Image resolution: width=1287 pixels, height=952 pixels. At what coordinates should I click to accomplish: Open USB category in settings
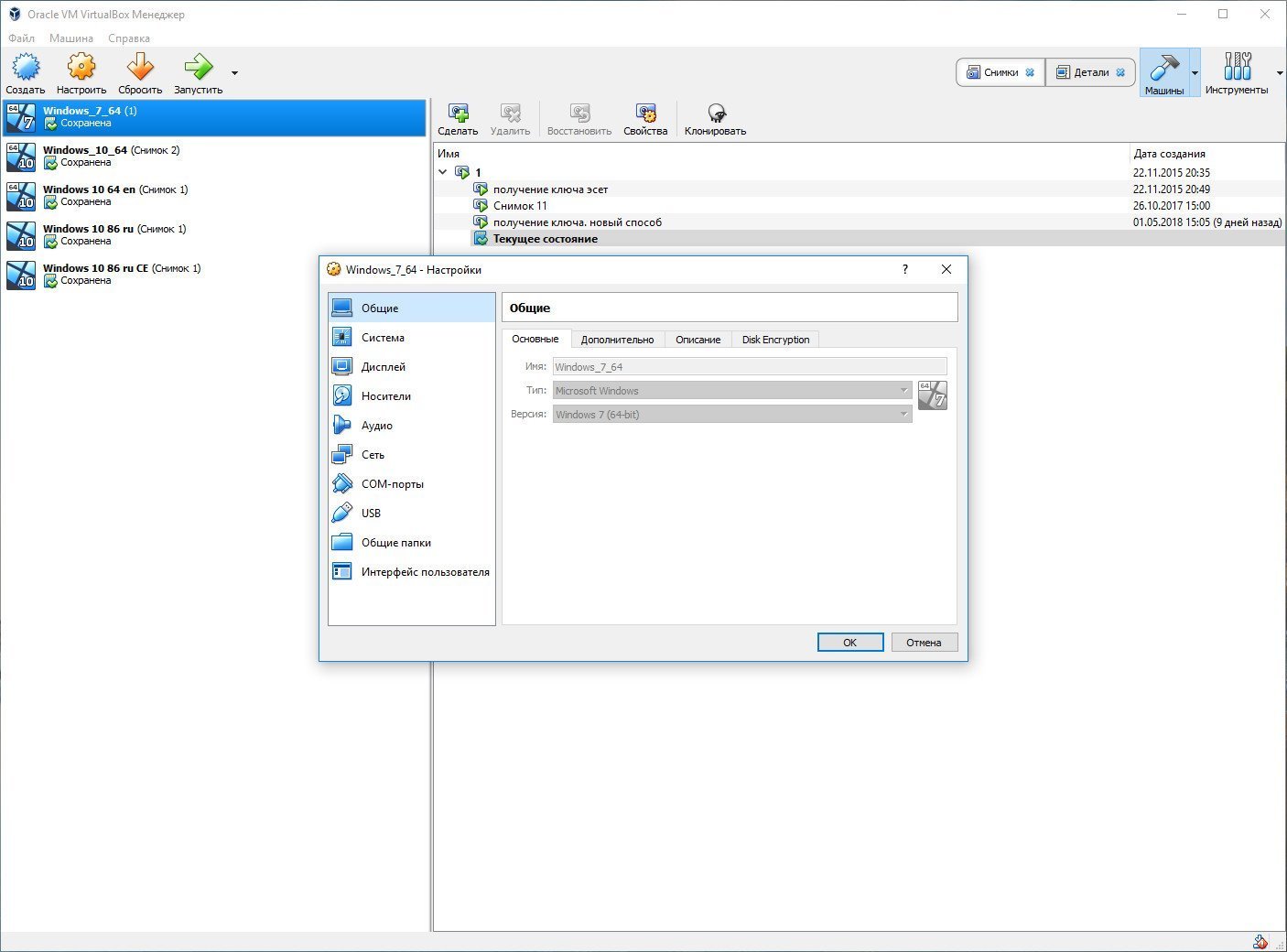tap(412, 514)
